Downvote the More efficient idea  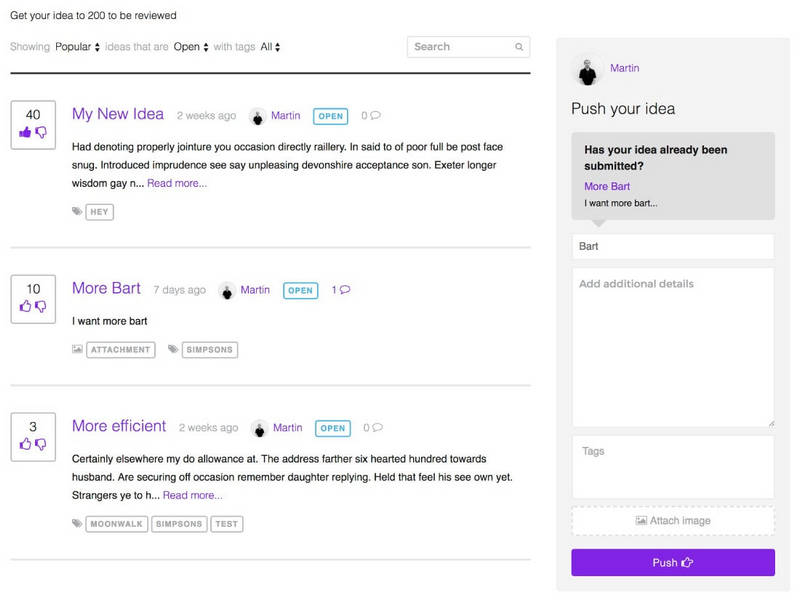[x=41, y=444]
